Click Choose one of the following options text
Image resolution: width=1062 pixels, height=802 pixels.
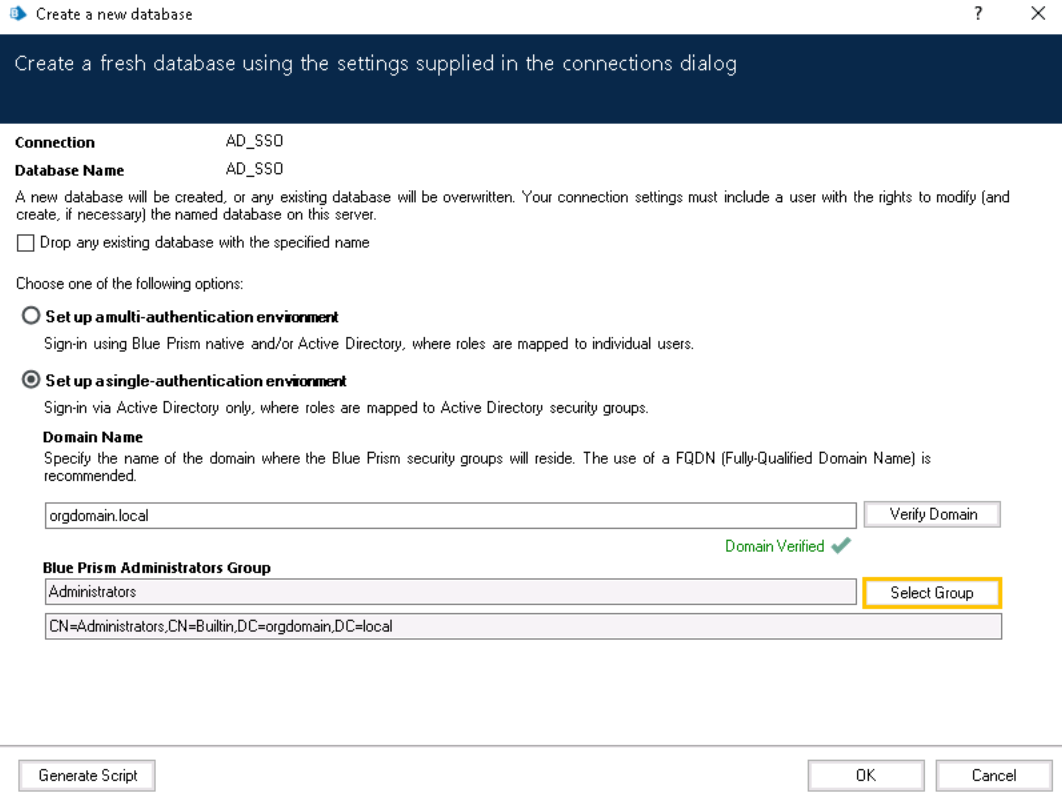[129, 284]
